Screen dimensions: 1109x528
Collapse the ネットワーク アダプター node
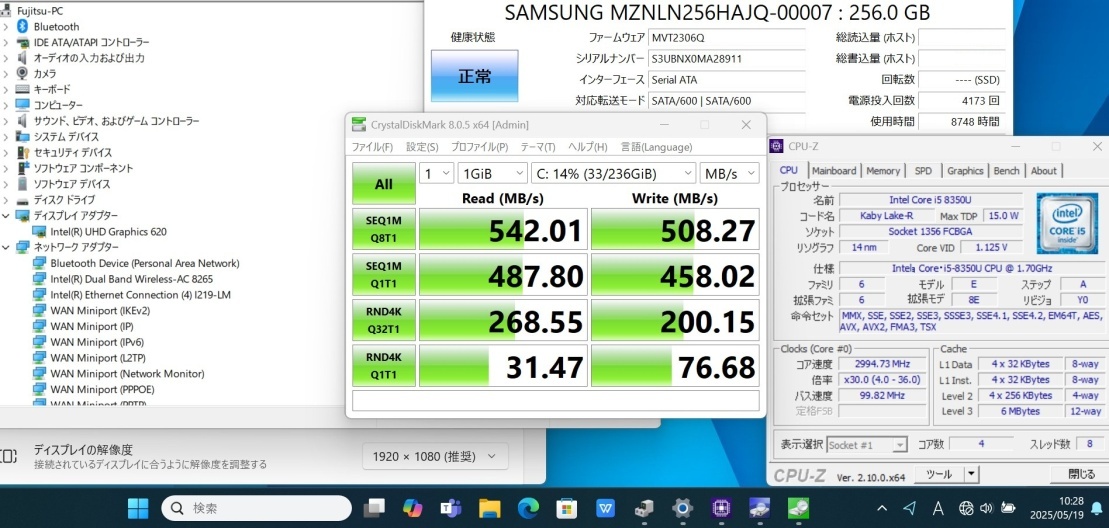6,247
